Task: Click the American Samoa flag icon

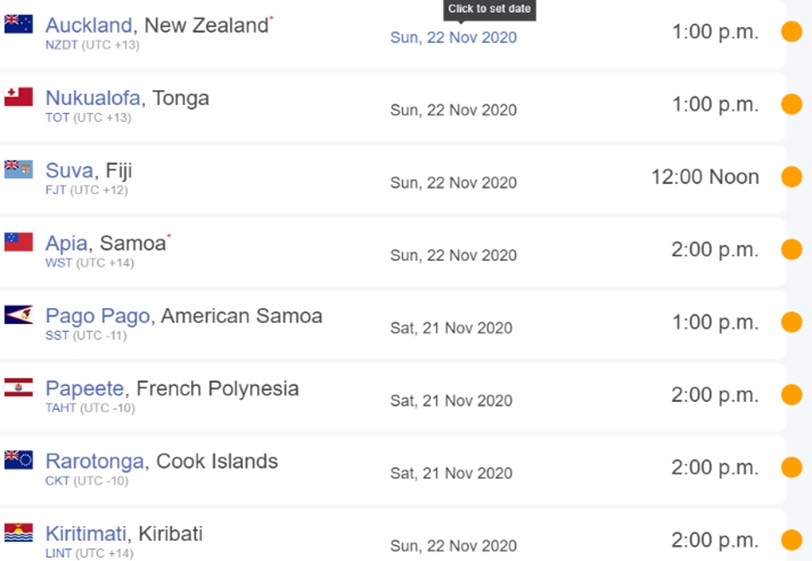Action: pyautogui.click(x=19, y=315)
